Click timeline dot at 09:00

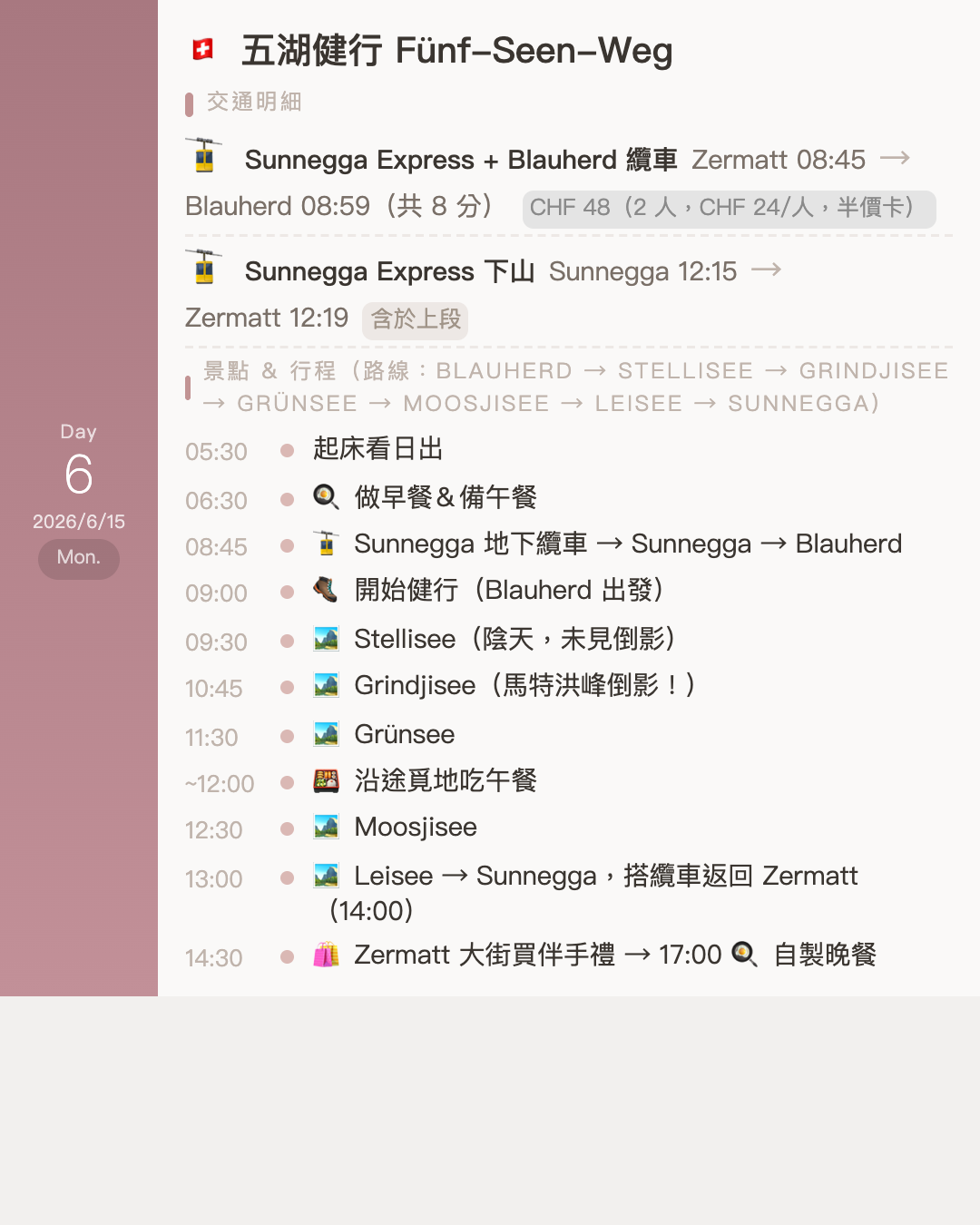click(x=288, y=592)
